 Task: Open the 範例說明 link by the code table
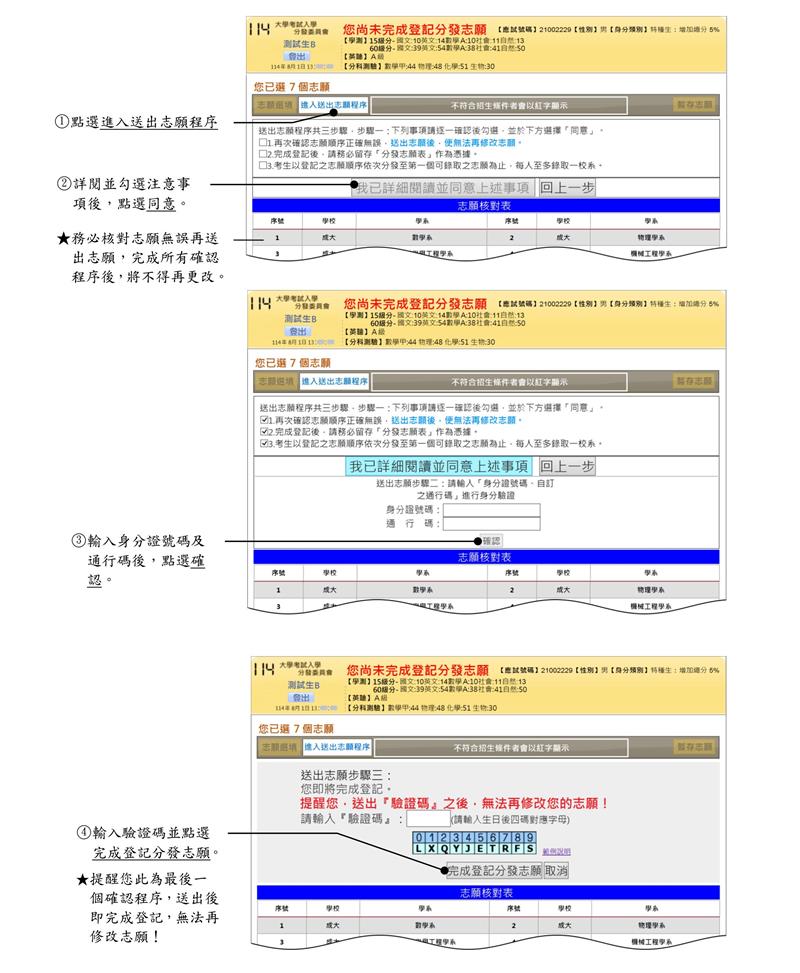[556, 851]
